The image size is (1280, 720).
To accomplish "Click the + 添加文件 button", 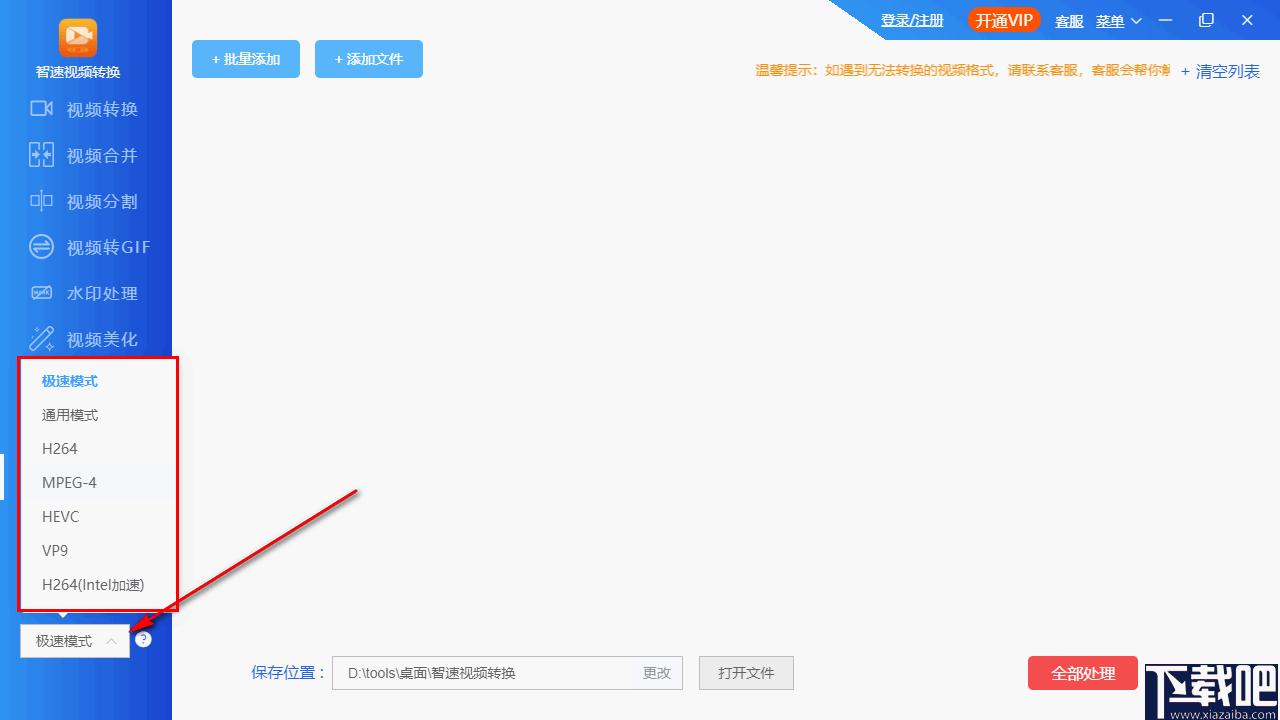I will (x=369, y=59).
